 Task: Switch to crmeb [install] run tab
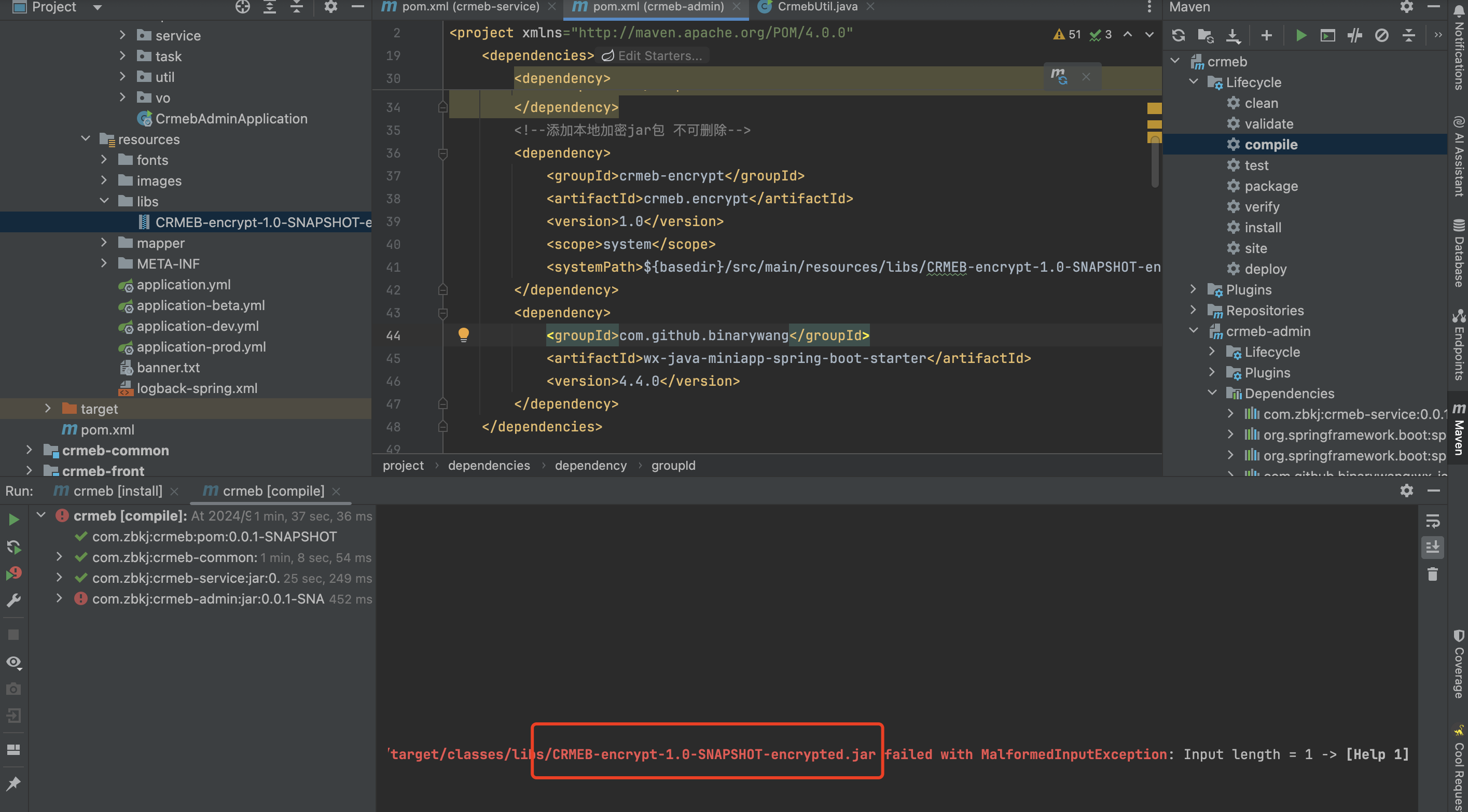click(119, 491)
